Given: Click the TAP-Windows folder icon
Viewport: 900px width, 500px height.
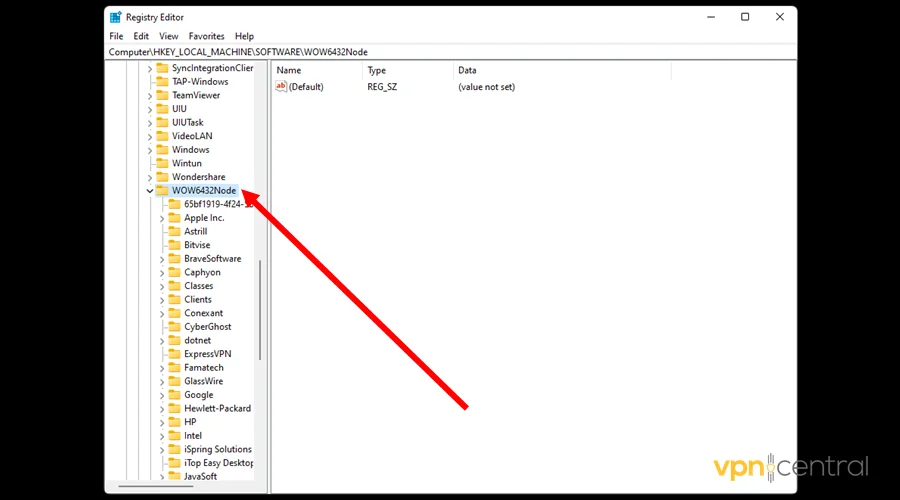Looking at the screenshot, I should coord(162,82).
